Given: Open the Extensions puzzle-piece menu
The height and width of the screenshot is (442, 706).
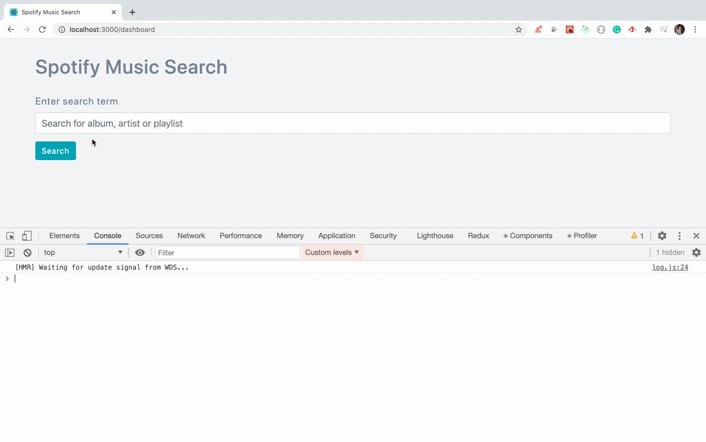Looking at the screenshot, I should pos(648,30).
